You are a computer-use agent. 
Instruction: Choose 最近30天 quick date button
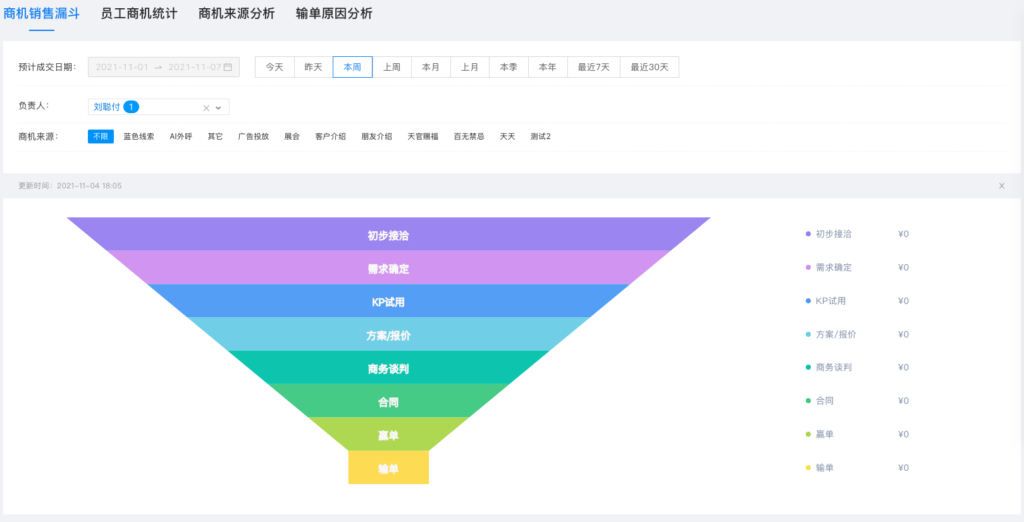pyautogui.click(x=649, y=67)
